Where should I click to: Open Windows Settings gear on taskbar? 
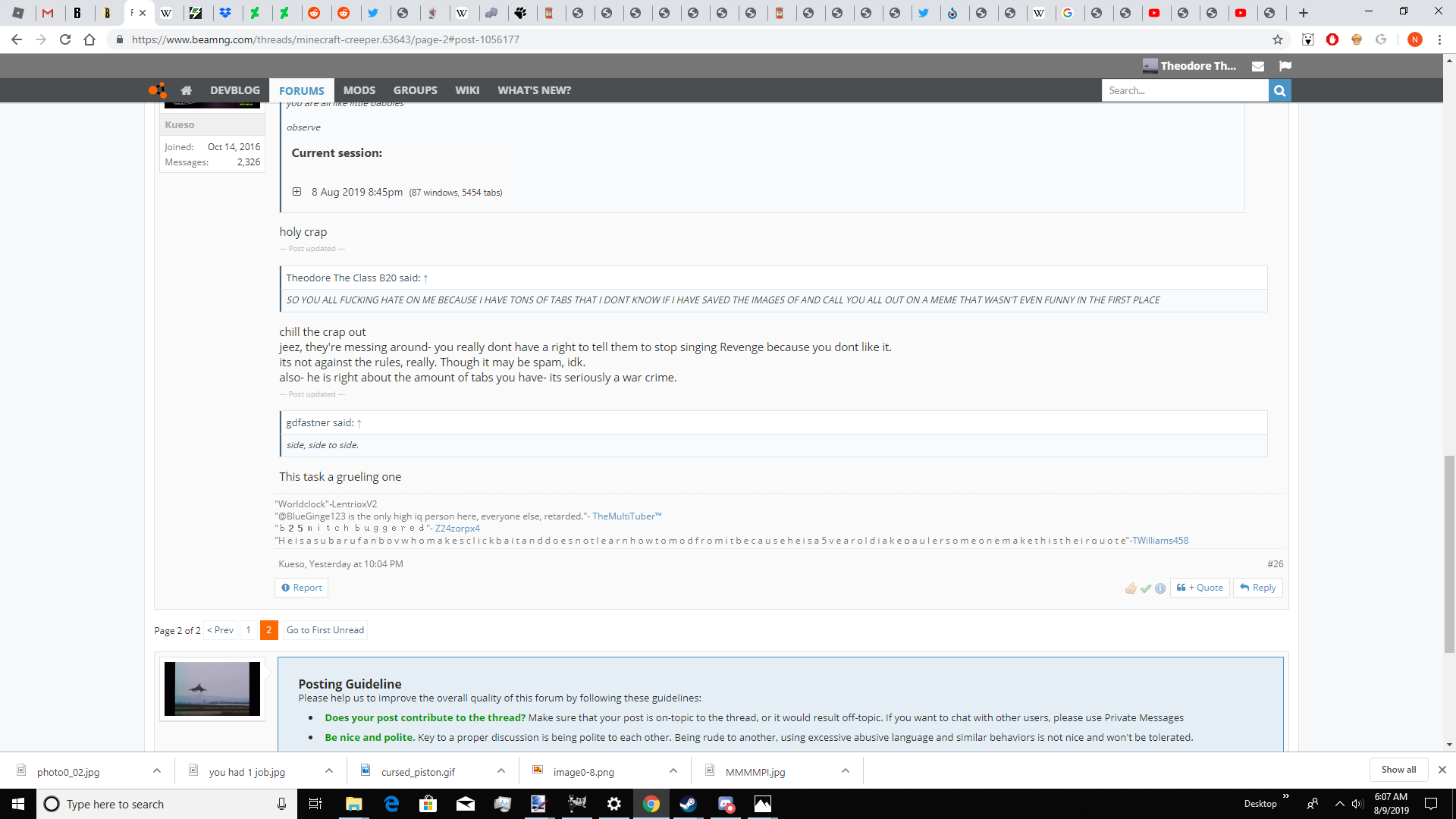[x=614, y=804]
